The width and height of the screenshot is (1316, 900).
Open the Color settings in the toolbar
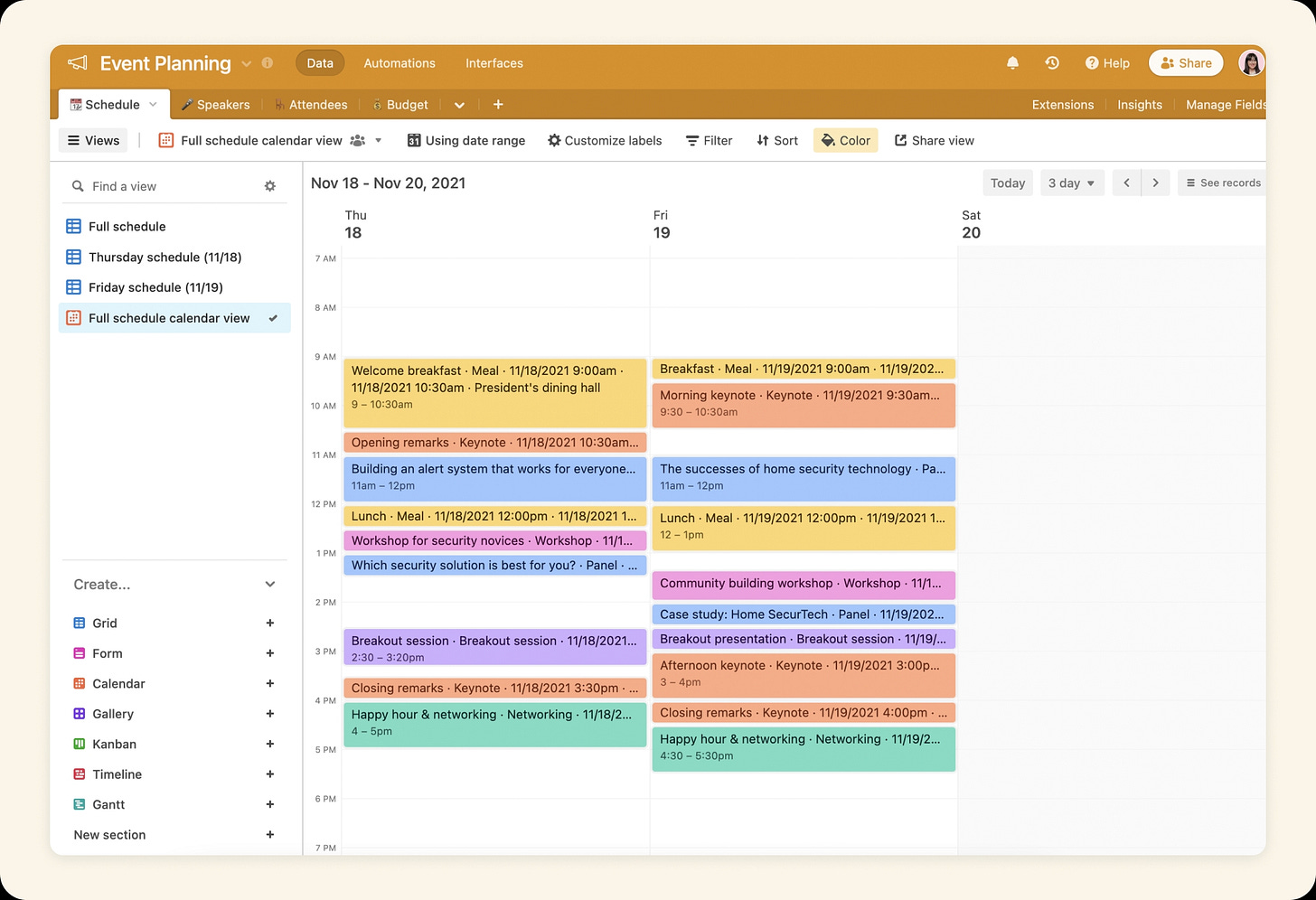pyautogui.click(x=845, y=140)
